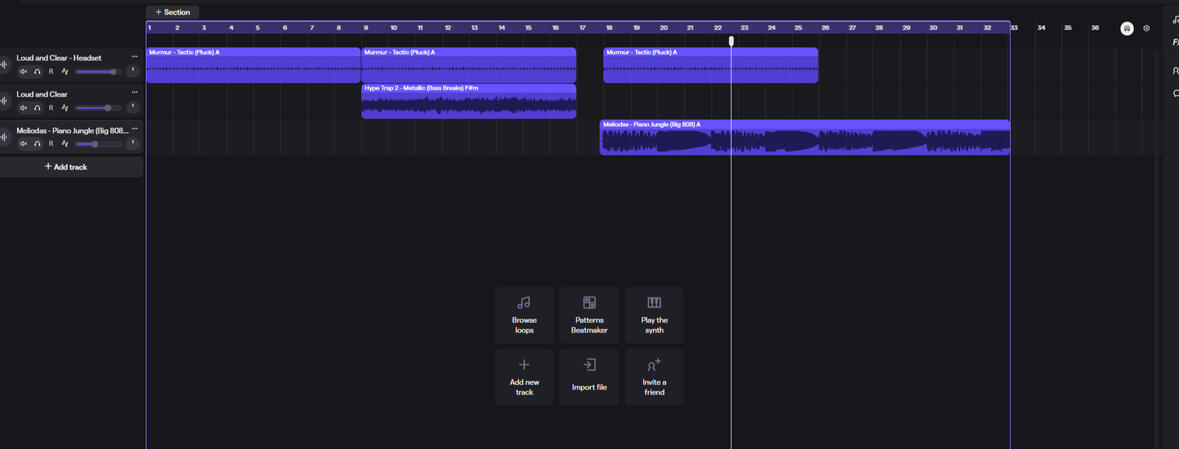This screenshot has width=1179, height=449.
Task: Open automation for Meliodas - Piano Jungle track
Action: pyautogui.click(x=65, y=144)
